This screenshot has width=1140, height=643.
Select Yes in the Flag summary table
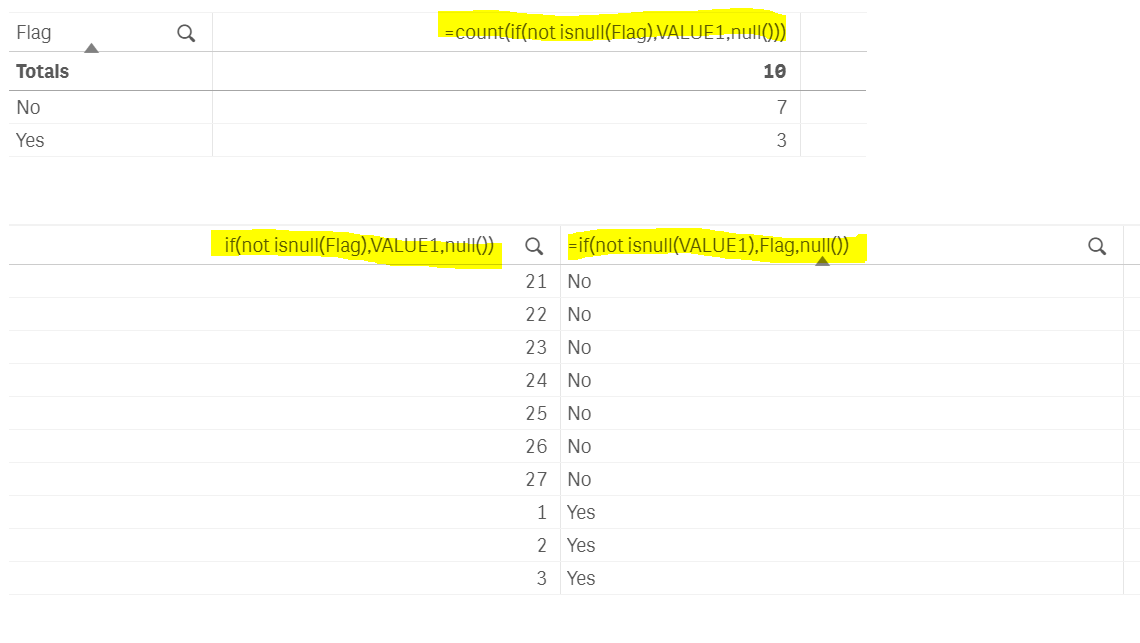(x=30, y=140)
